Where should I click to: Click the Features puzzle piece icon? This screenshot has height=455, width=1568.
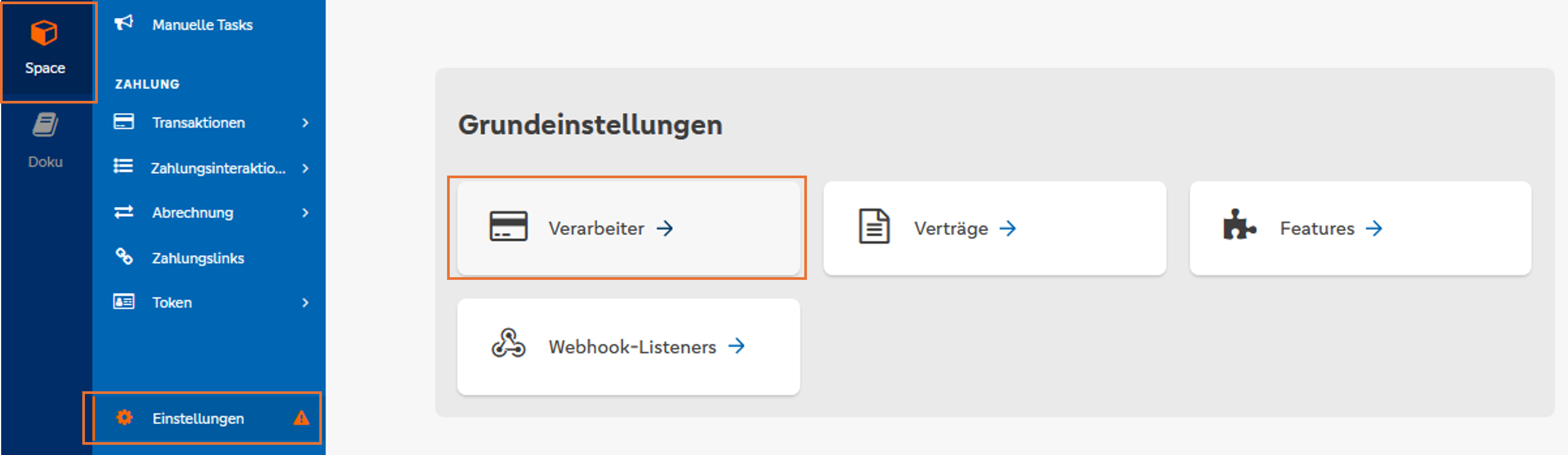(1239, 224)
